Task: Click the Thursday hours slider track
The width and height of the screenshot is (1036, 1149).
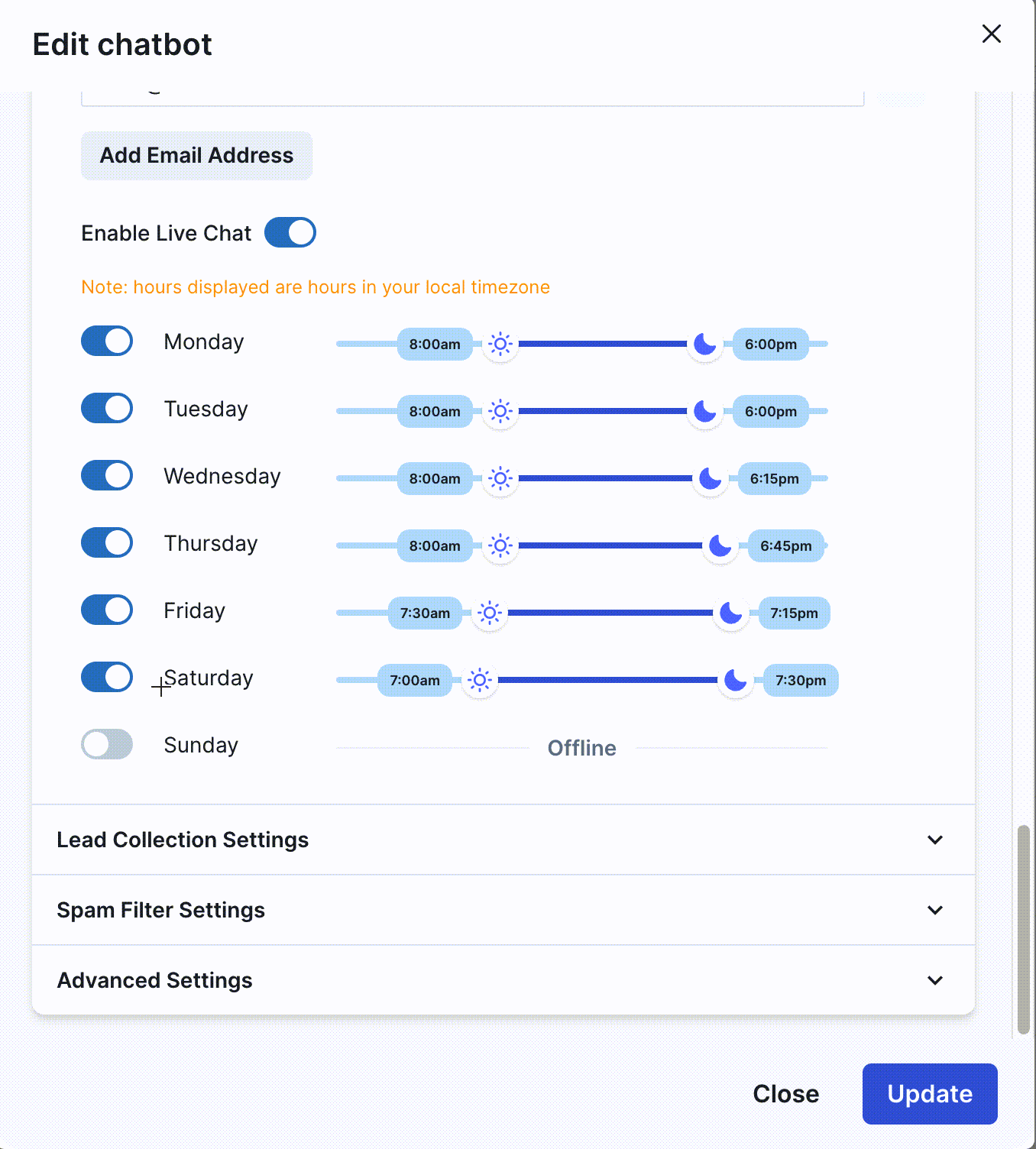Action: pos(610,546)
